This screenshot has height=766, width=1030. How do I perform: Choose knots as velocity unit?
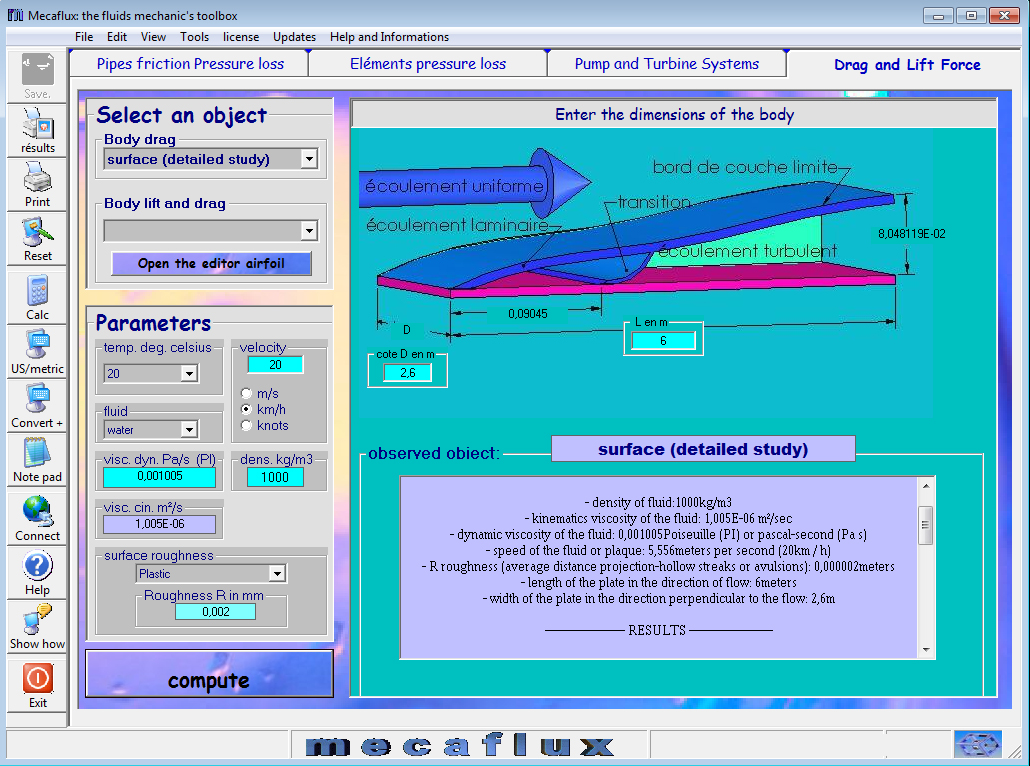(x=247, y=426)
